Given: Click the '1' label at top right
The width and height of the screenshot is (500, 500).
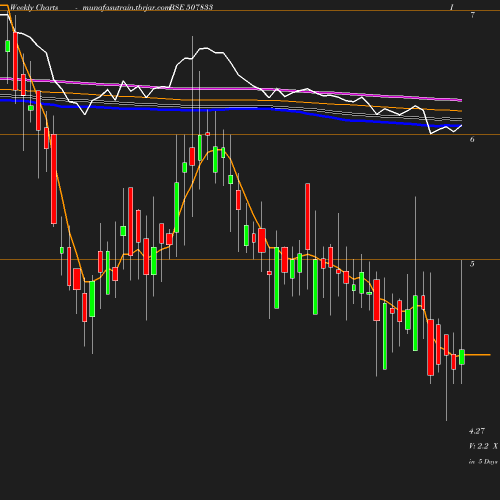Looking at the screenshot, I should click(452, 7).
